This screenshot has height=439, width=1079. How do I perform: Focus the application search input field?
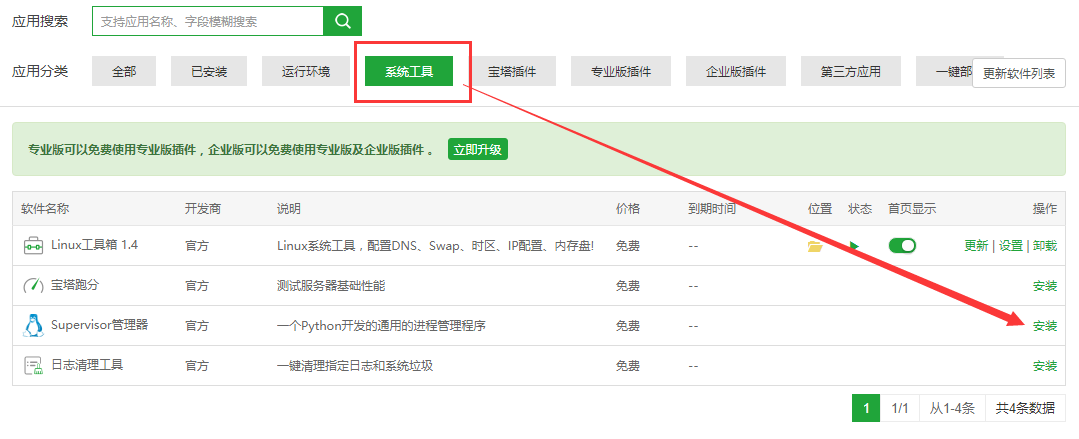tap(208, 21)
